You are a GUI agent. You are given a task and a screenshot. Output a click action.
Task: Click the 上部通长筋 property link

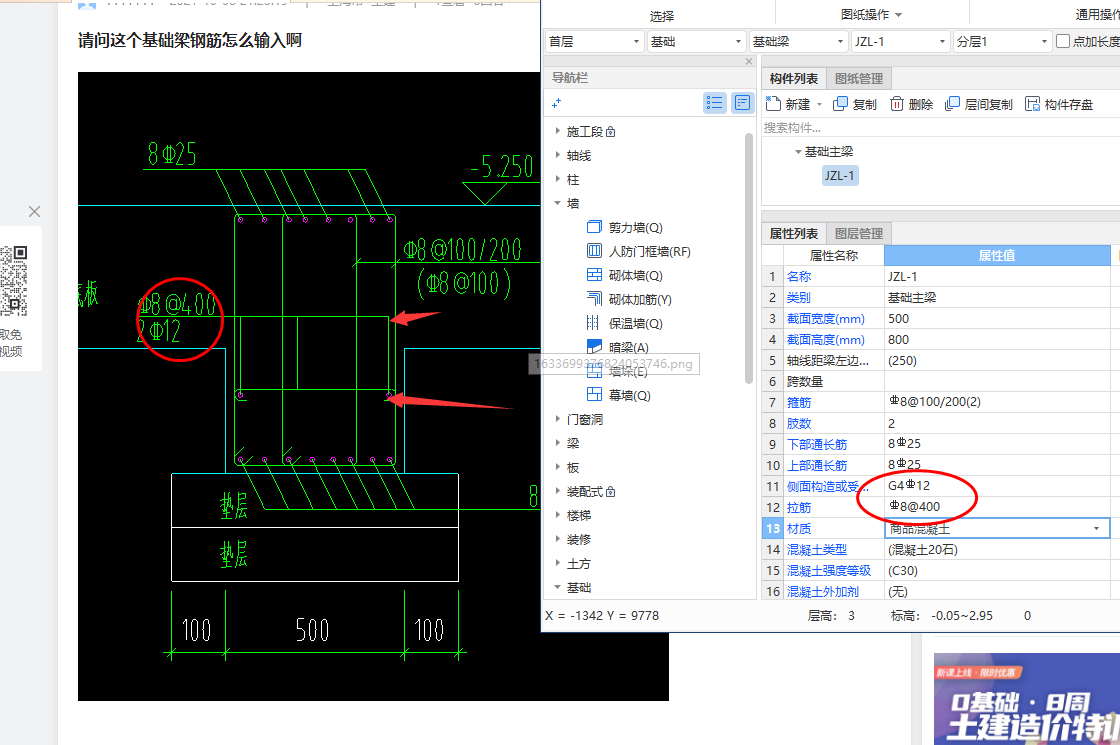click(x=816, y=465)
